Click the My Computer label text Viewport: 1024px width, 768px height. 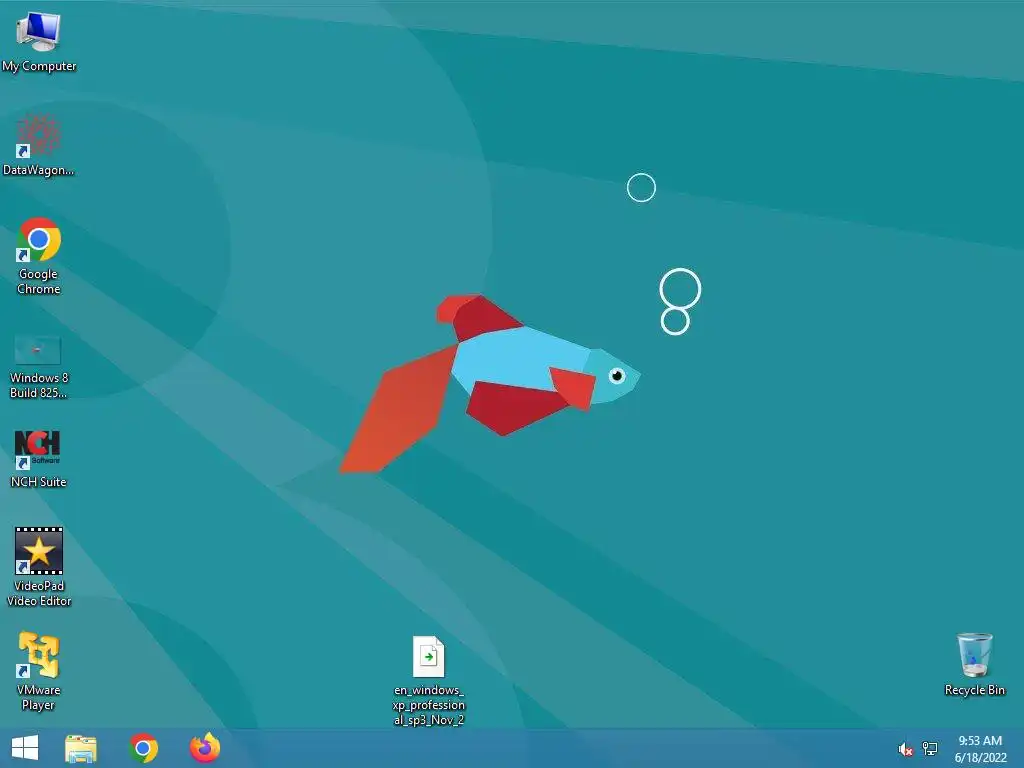pos(39,66)
